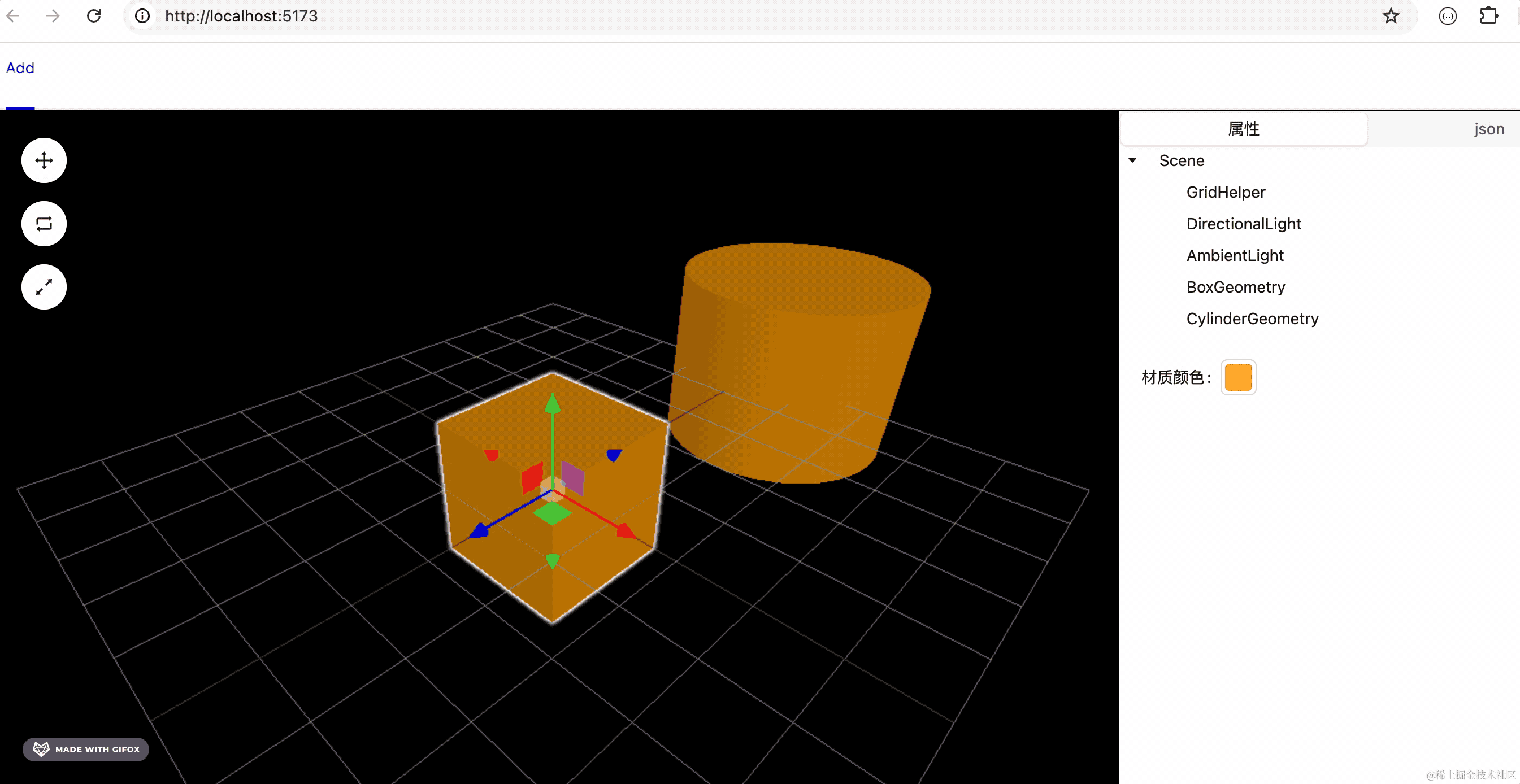
Task: Reload the localhost page
Action: [94, 16]
